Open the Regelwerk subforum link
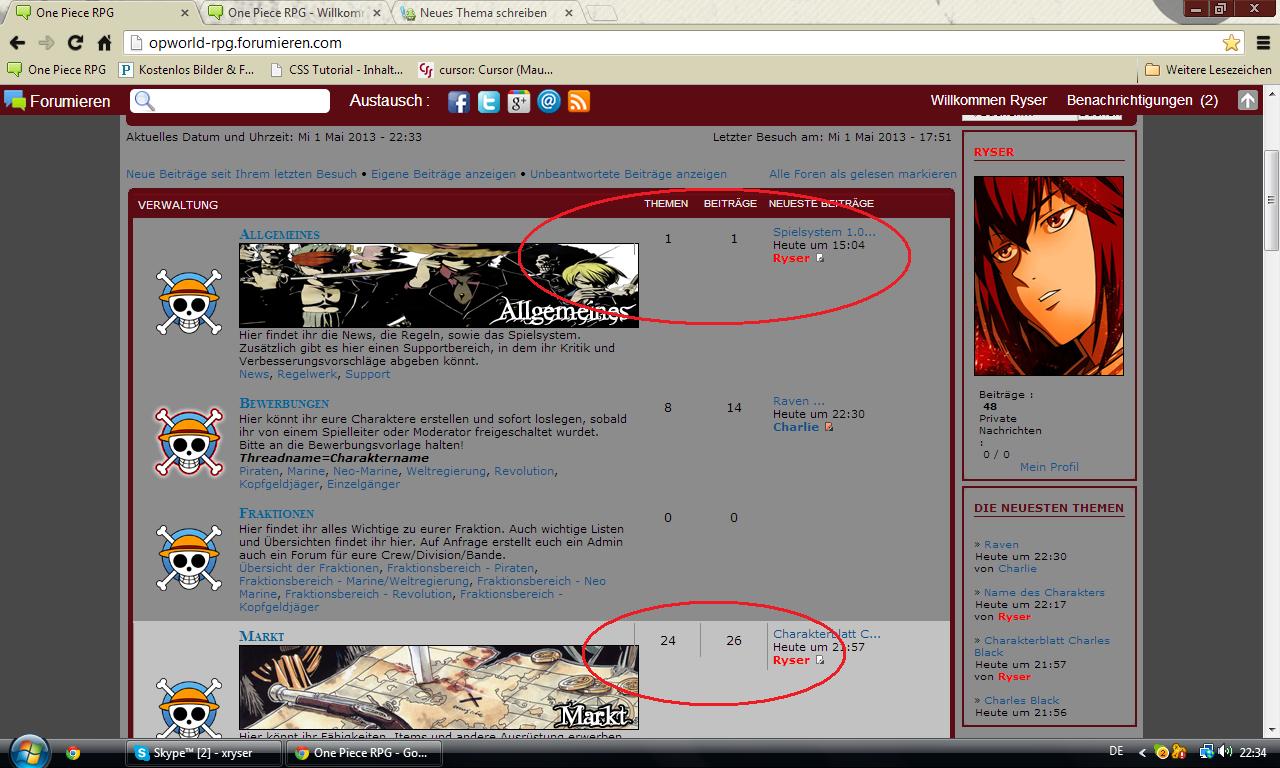This screenshot has width=1280, height=768. (307, 374)
